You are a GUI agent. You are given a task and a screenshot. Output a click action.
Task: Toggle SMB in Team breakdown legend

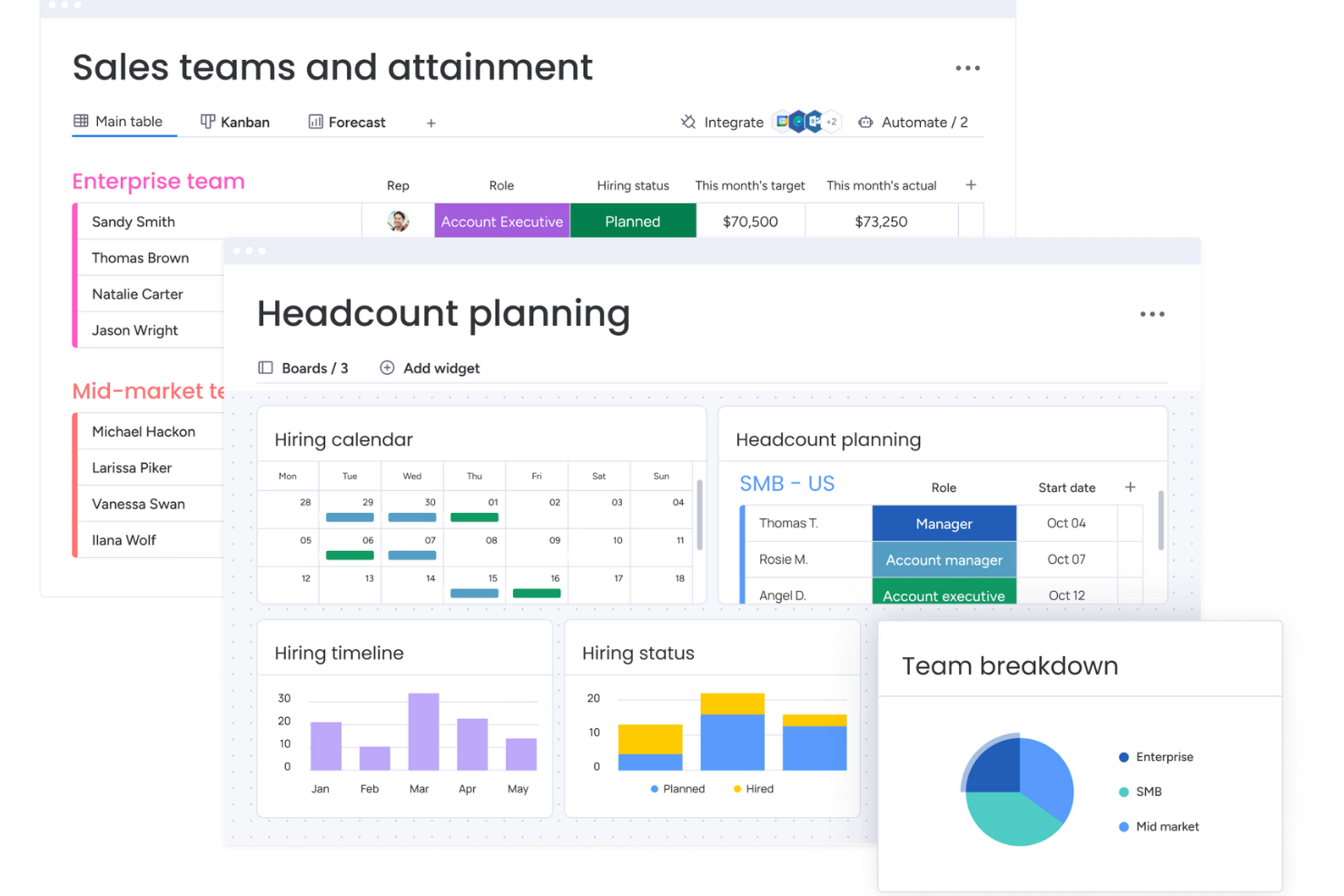(x=1141, y=792)
